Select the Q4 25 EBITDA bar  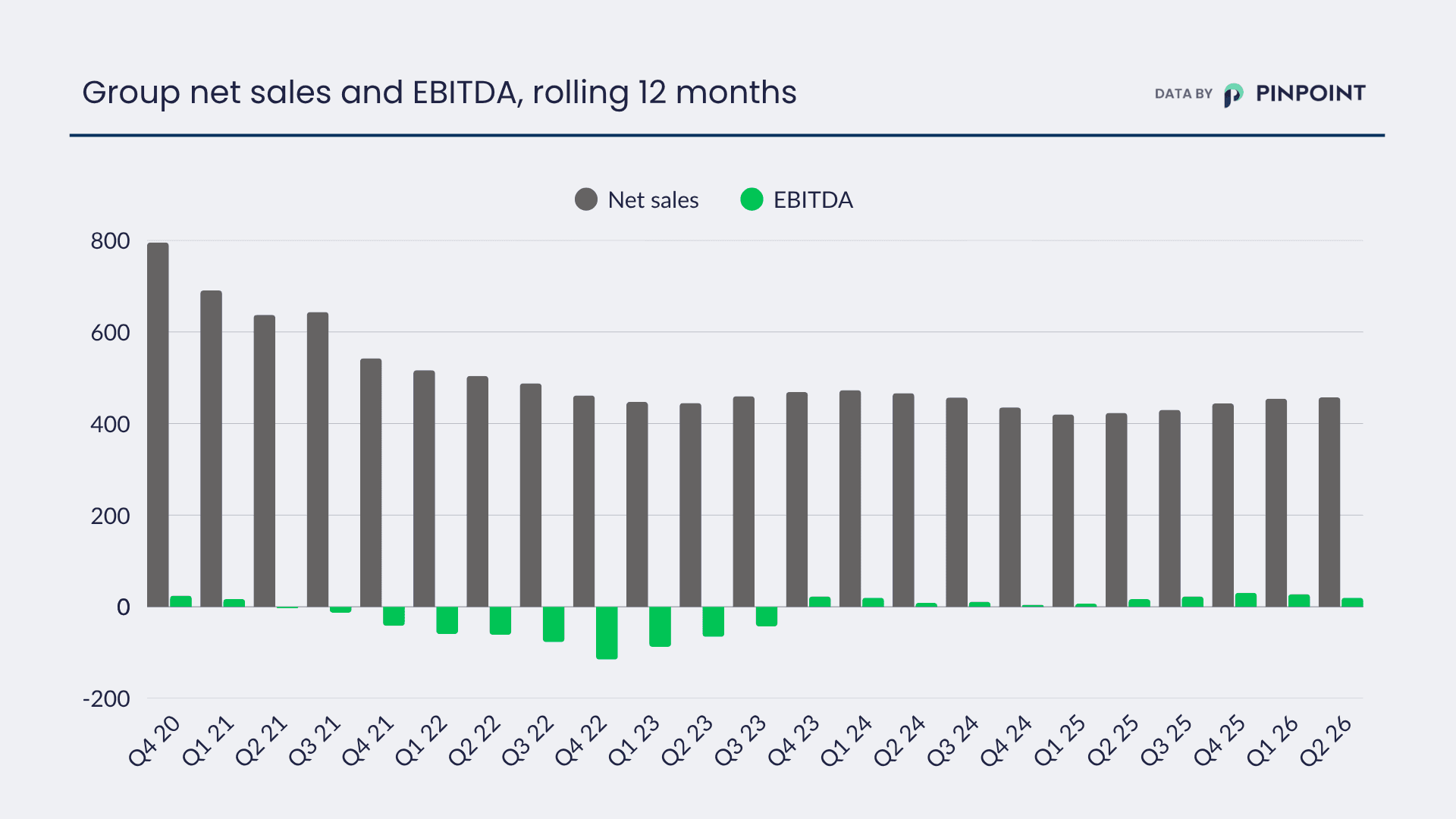point(1246,600)
